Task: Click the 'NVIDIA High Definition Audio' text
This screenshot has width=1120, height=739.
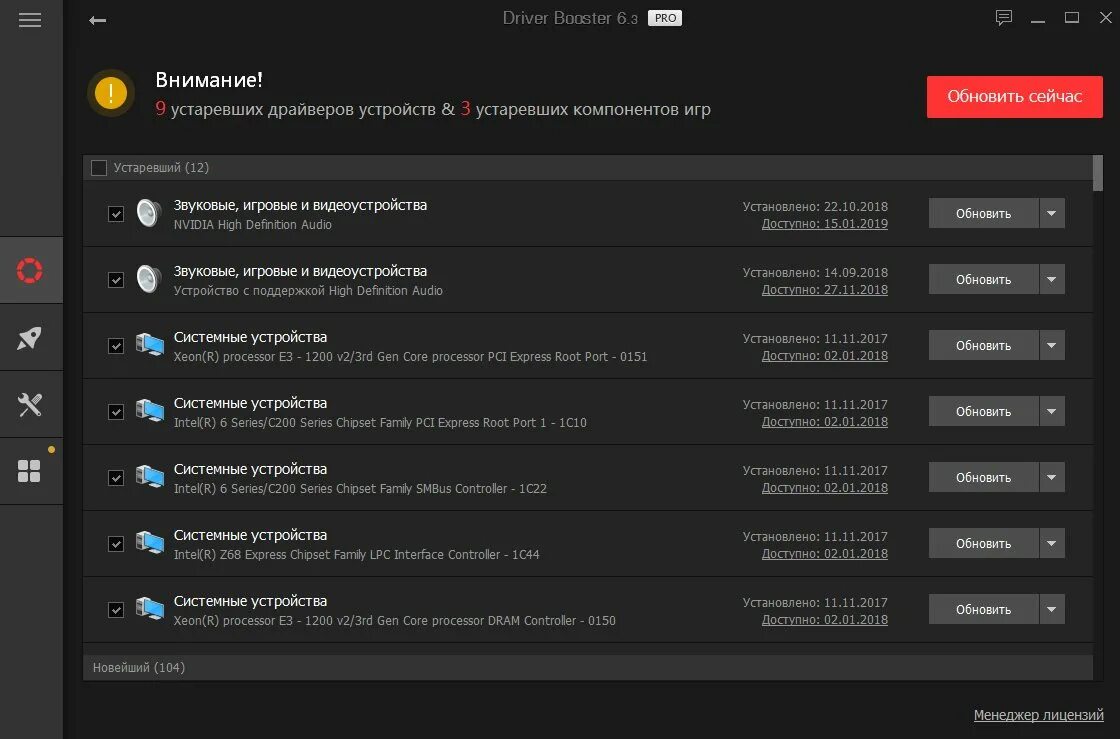Action: pos(253,225)
